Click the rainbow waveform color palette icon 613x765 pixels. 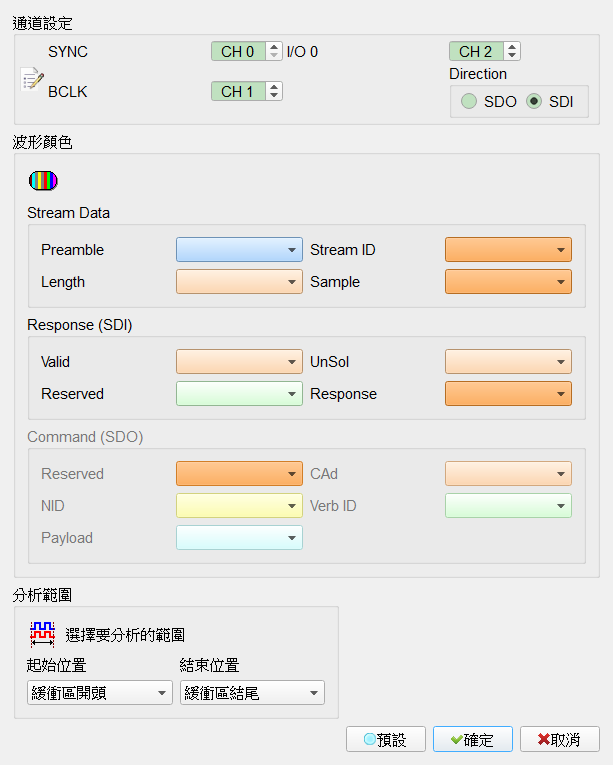coord(43,181)
